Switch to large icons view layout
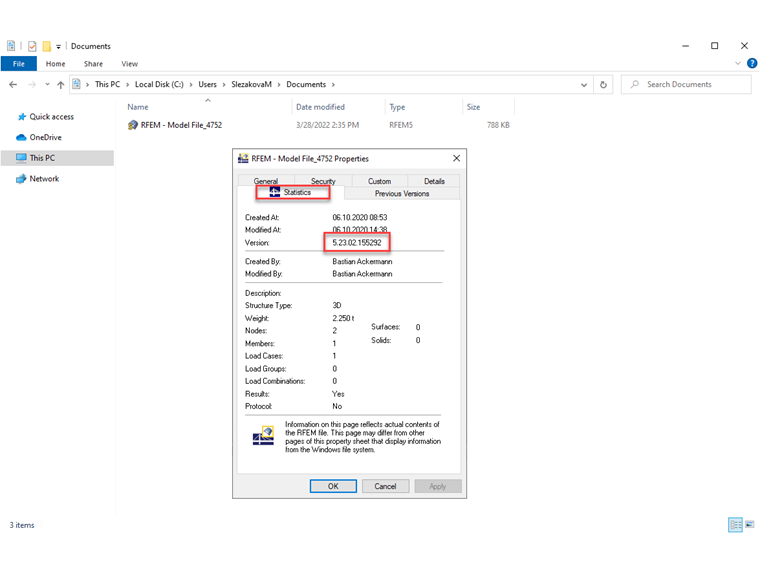The image size is (760, 570). point(750,525)
